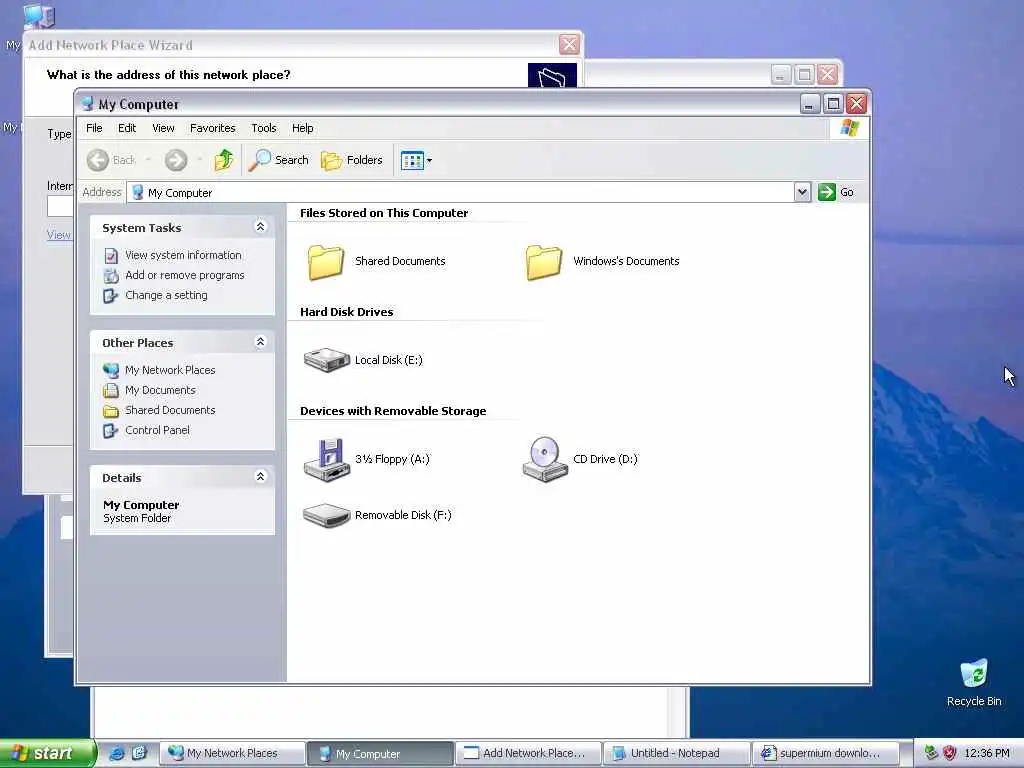Click the View system information icon
The width and height of the screenshot is (1024, 768).
[x=111, y=255]
